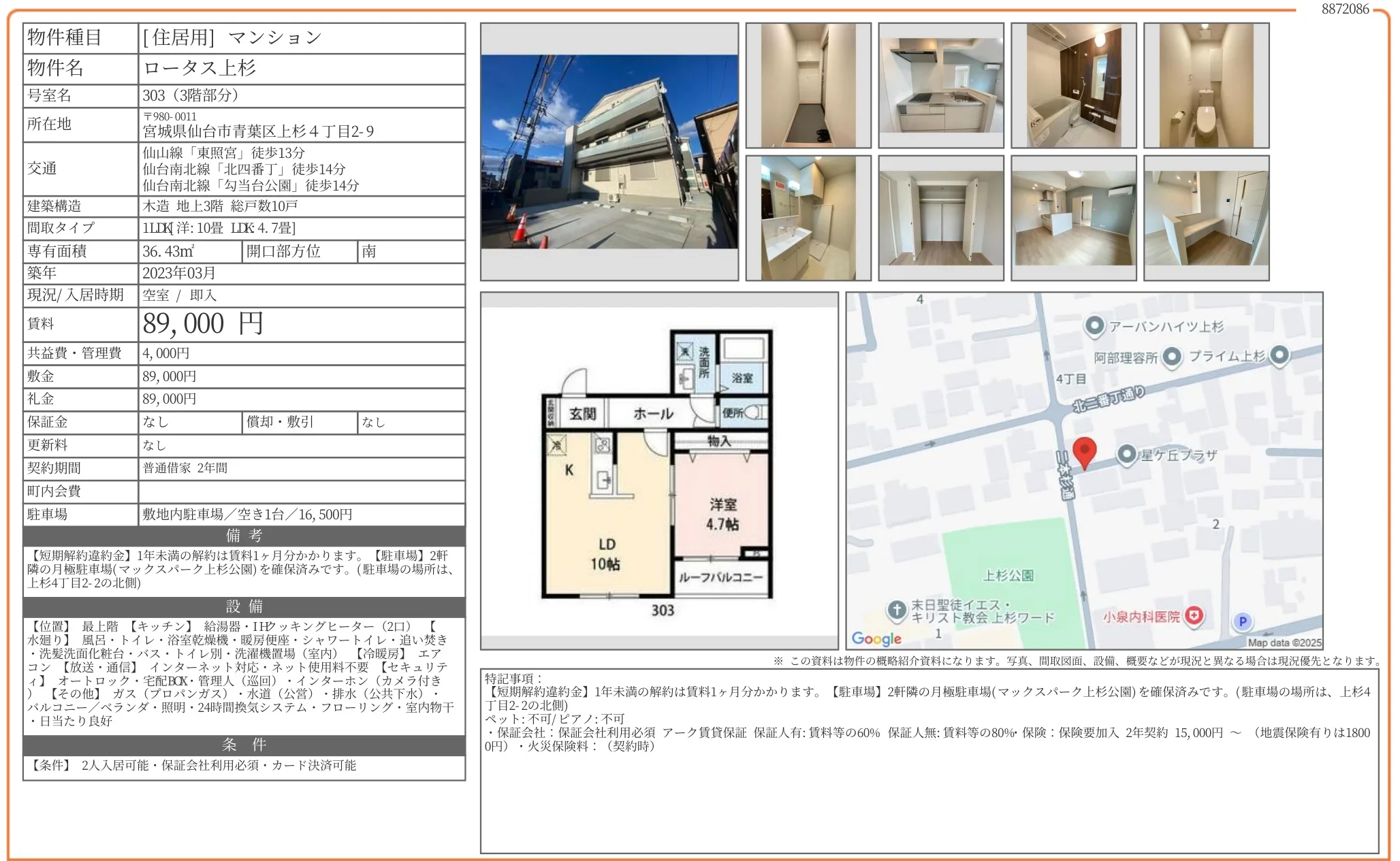
Task: Click the アーバンハイツ上杉 map marker icon
Action: tap(1094, 326)
